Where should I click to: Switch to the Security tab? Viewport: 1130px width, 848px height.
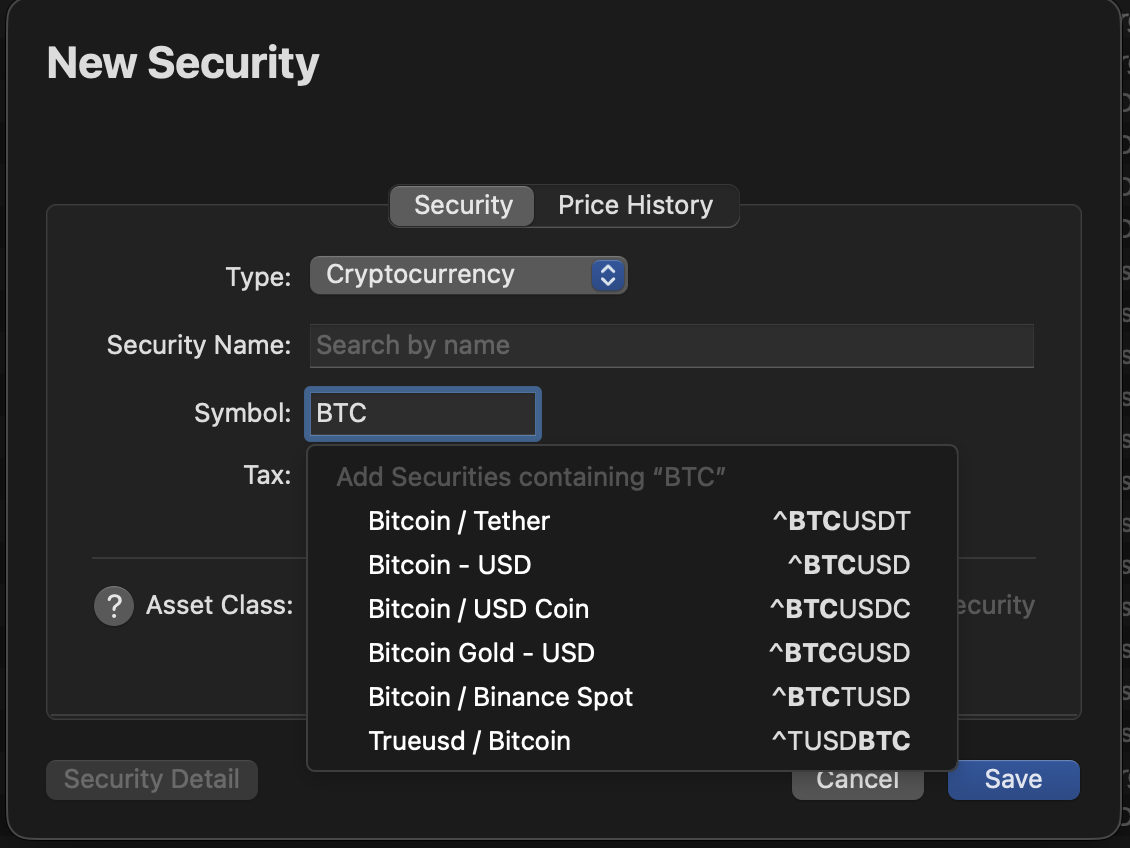462,206
